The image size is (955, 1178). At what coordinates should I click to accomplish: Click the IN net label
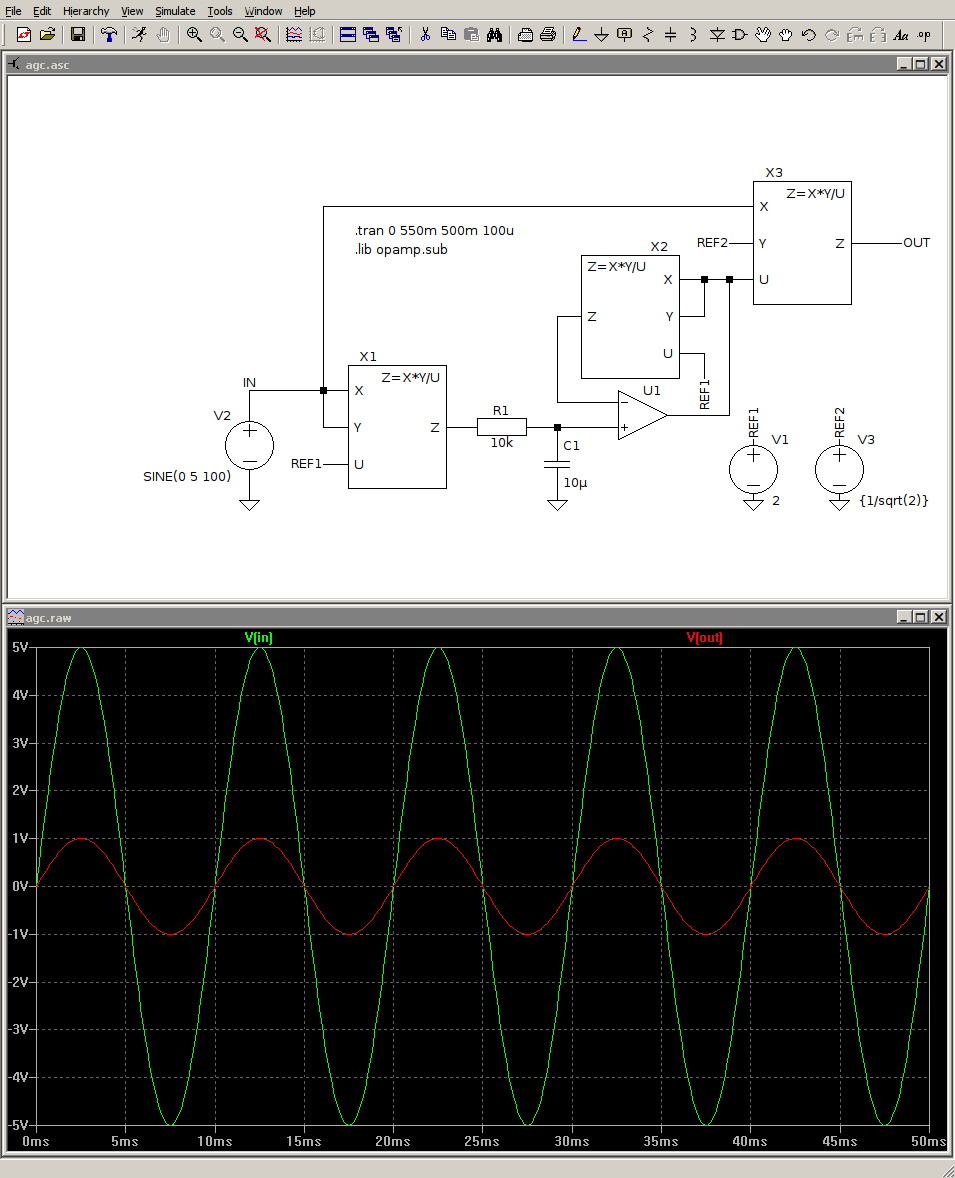click(x=249, y=382)
